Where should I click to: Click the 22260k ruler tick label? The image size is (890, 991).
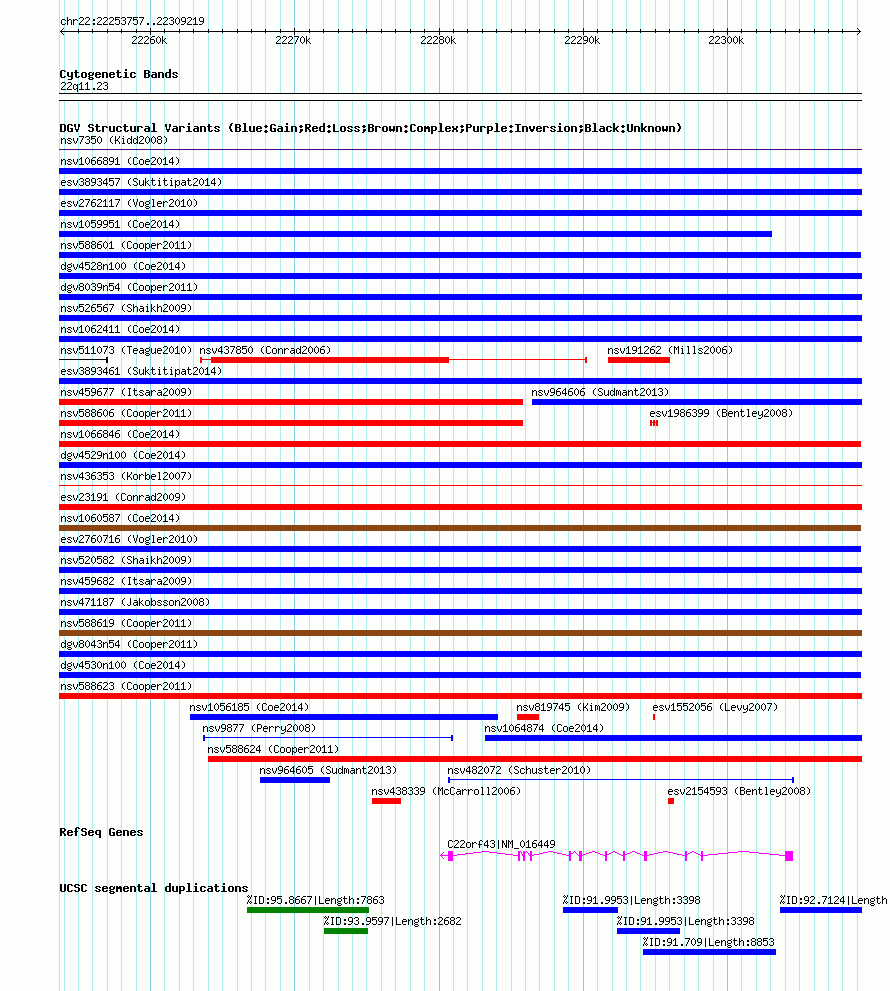coord(149,40)
